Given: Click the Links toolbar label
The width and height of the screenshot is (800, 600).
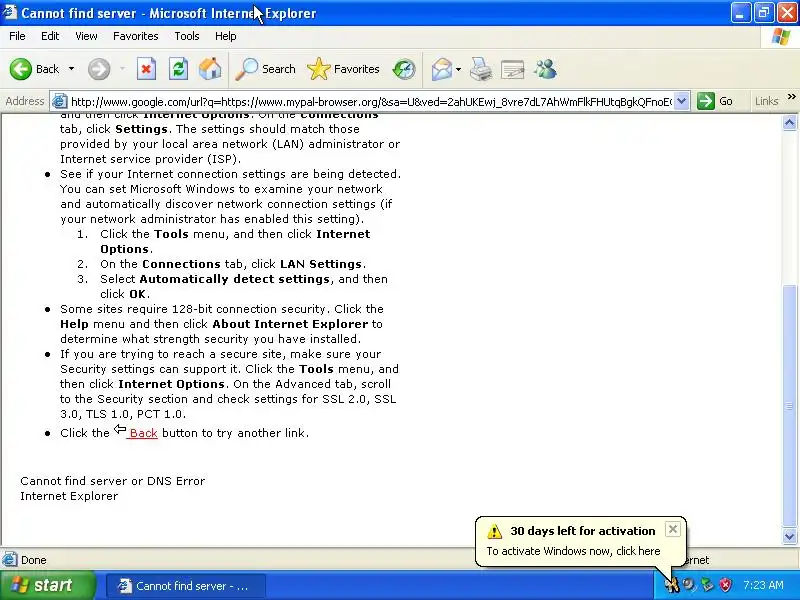Looking at the screenshot, I should [x=767, y=101].
